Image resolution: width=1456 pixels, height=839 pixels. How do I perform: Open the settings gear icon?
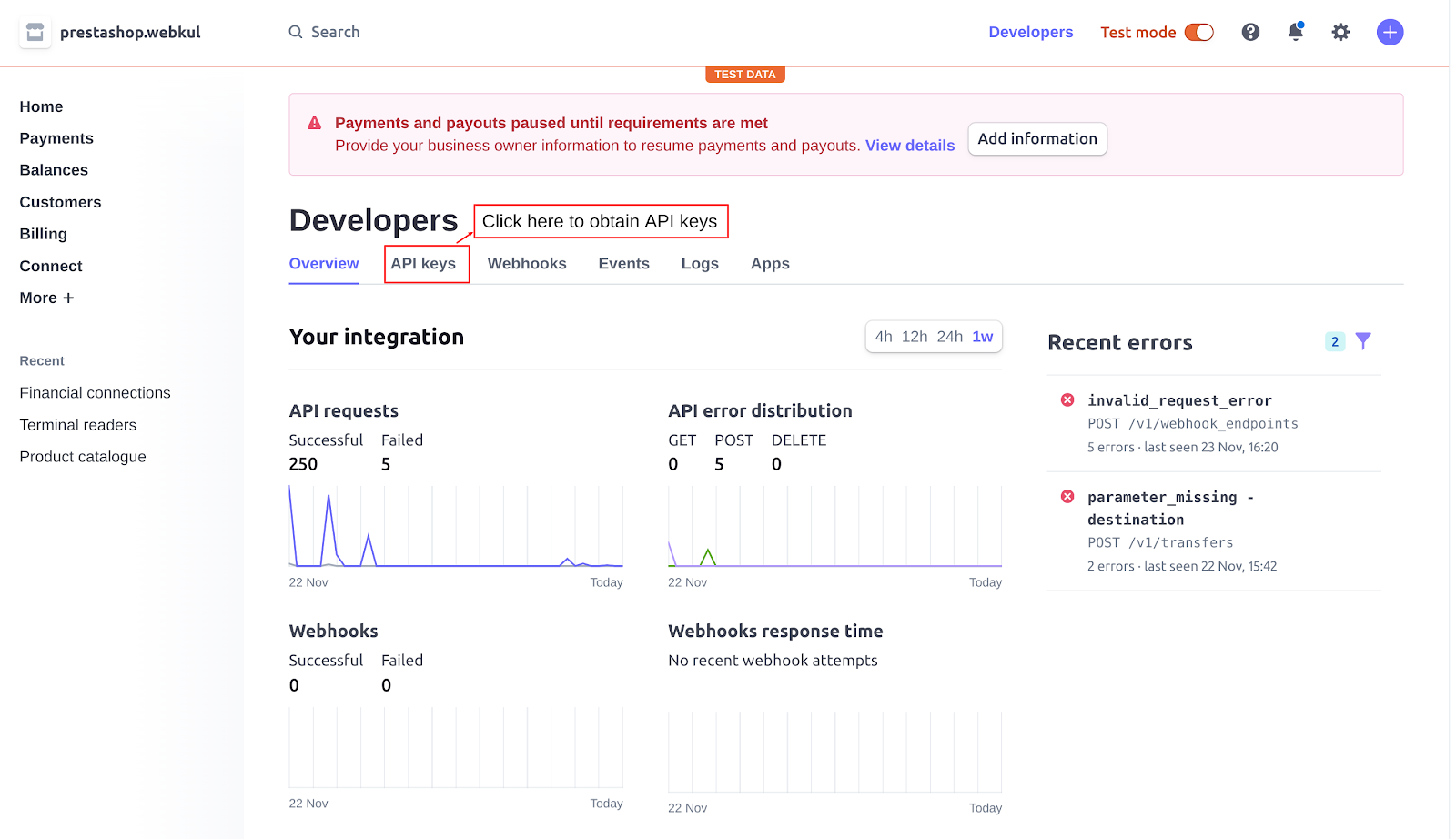point(1340,32)
